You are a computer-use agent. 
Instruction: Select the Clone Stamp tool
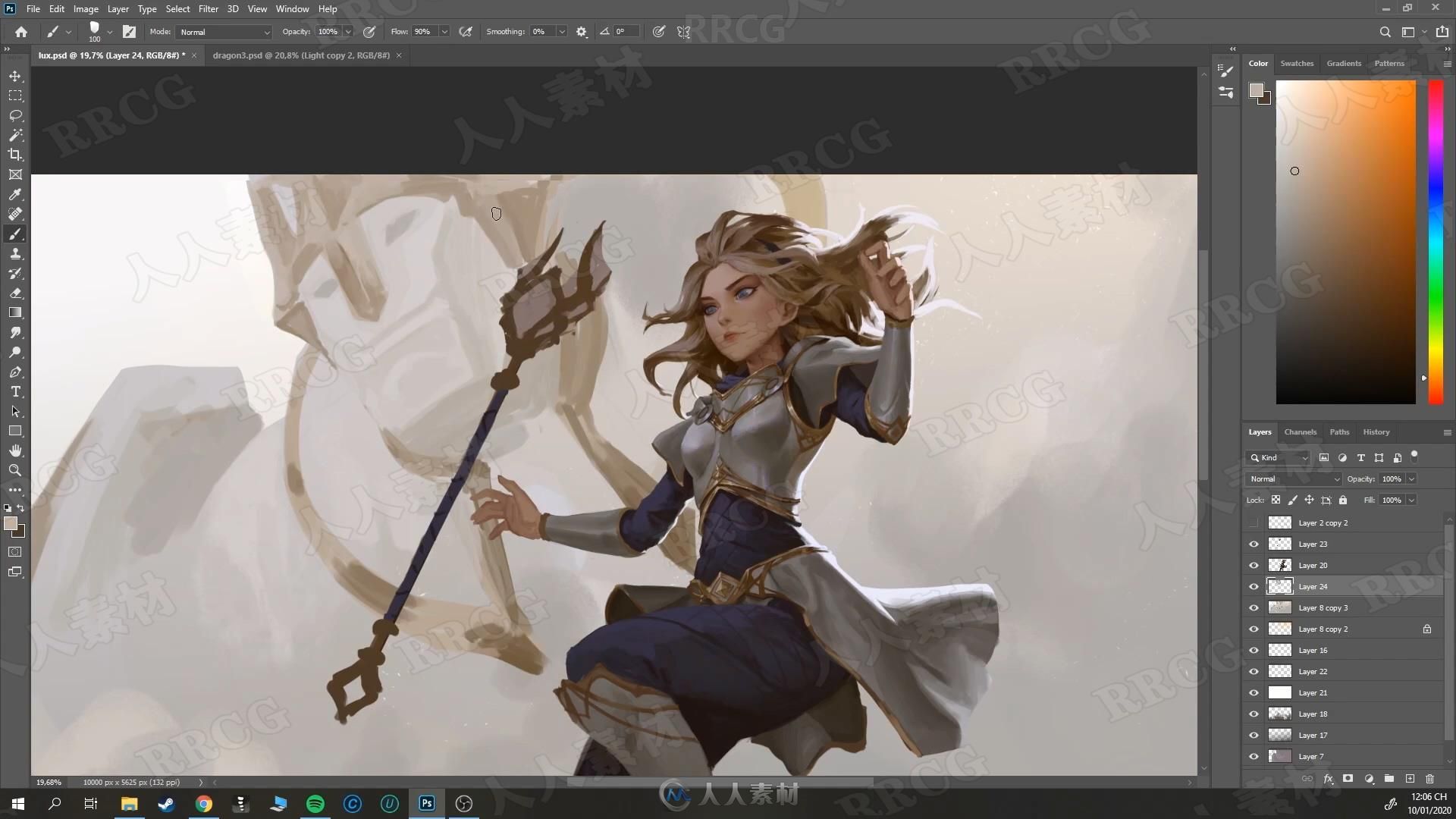tap(15, 253)
